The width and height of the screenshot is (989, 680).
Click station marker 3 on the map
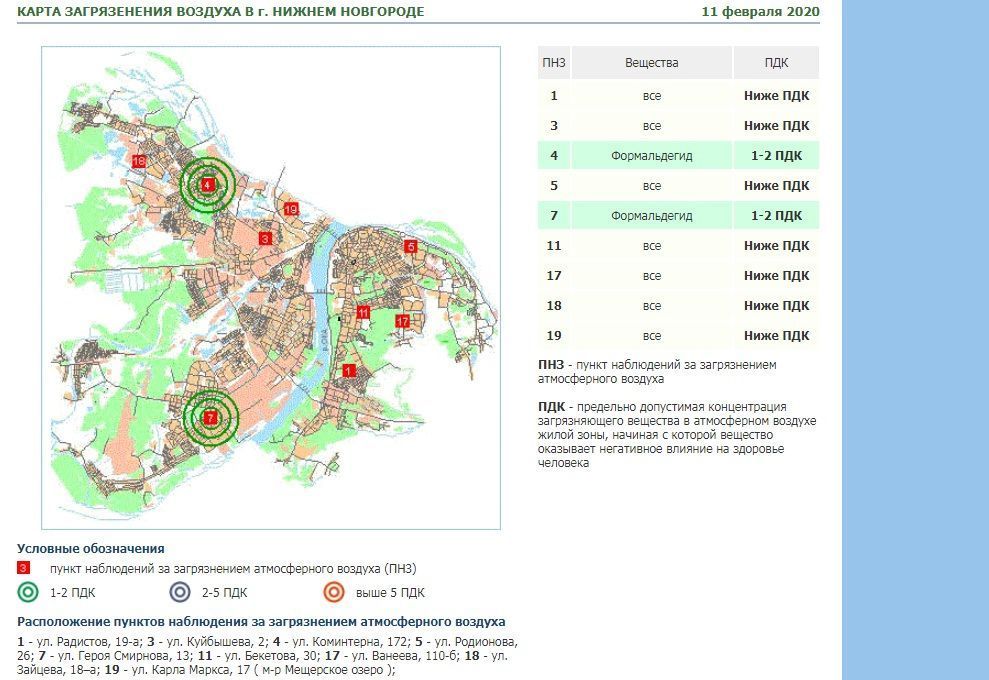click(265, 238)
